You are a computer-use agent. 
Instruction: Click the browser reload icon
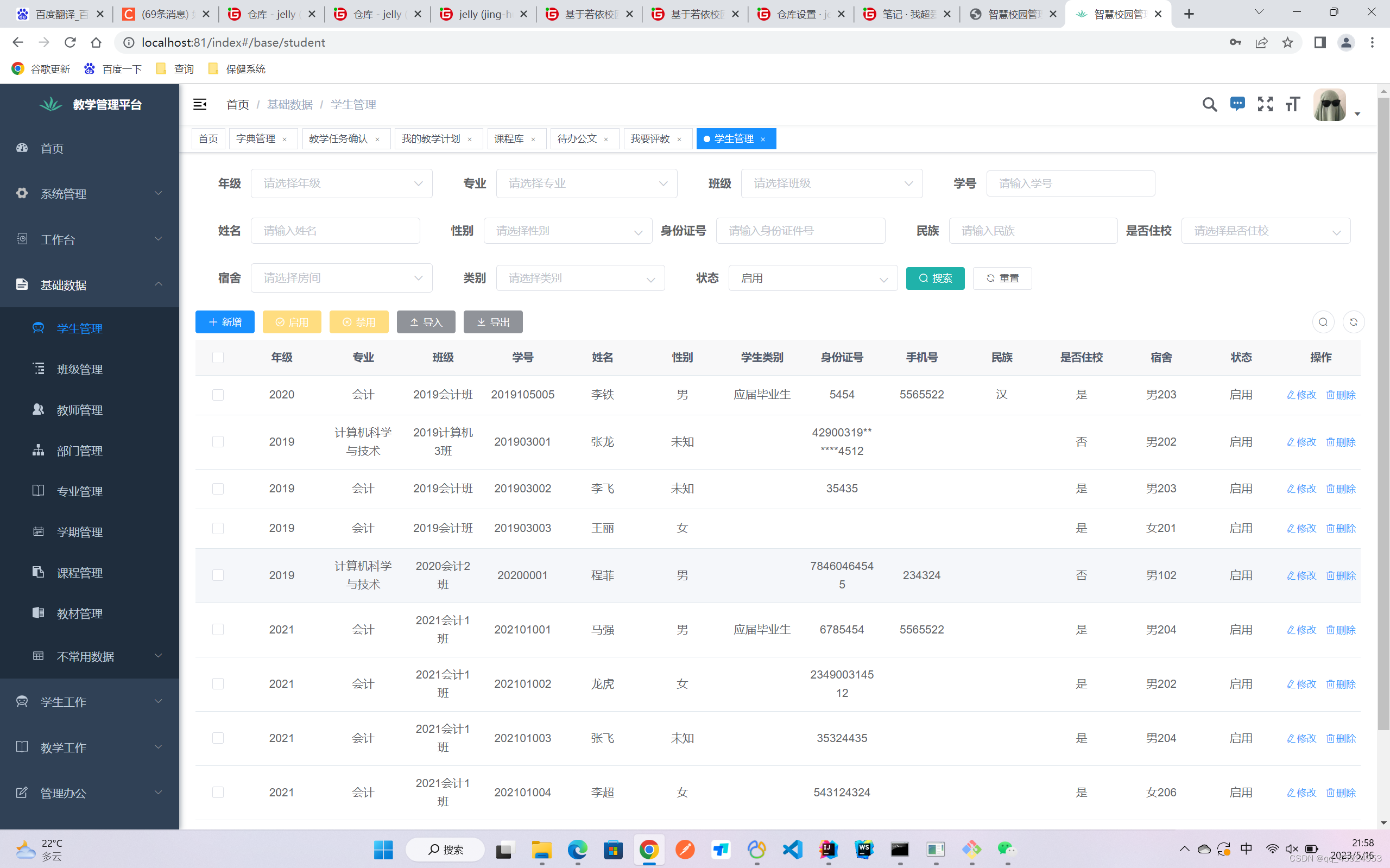coord(70,42)
